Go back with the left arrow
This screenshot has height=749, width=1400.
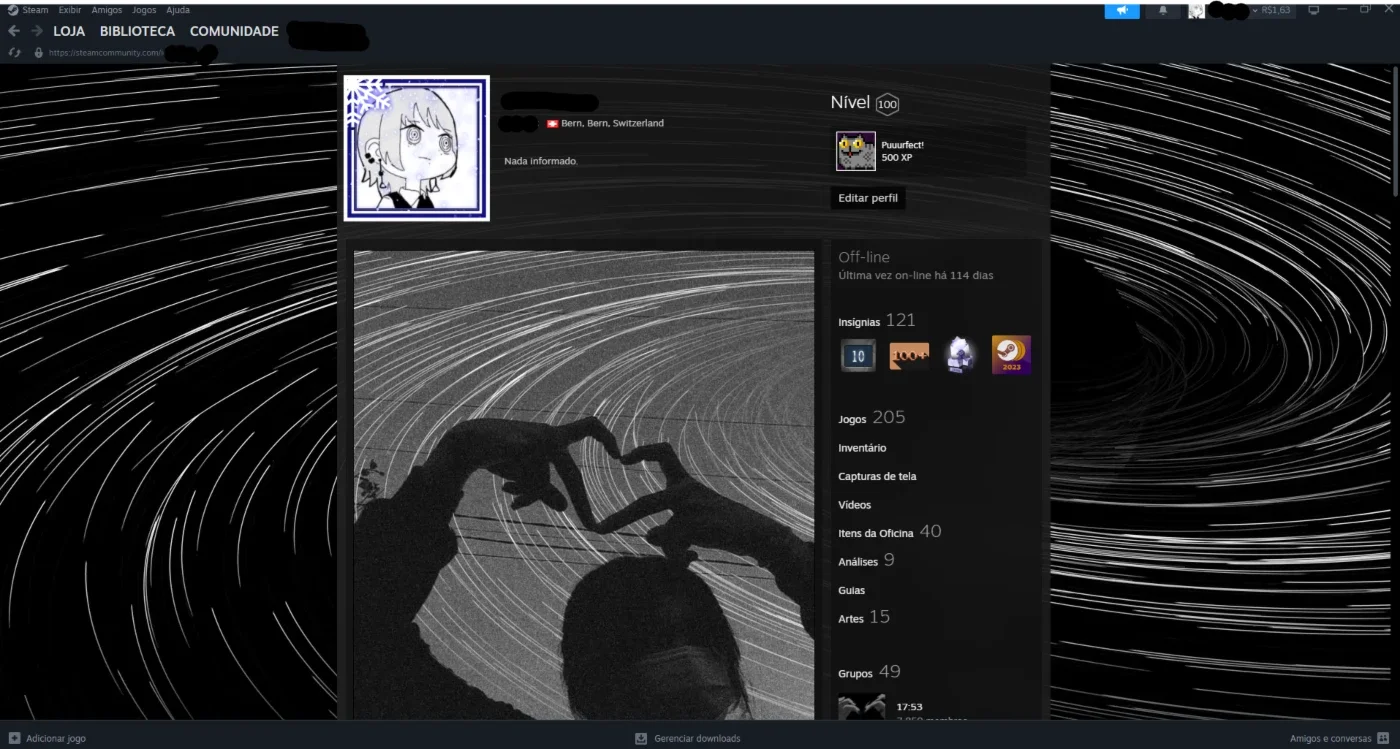pyautogui.click(x=14, y=31)
